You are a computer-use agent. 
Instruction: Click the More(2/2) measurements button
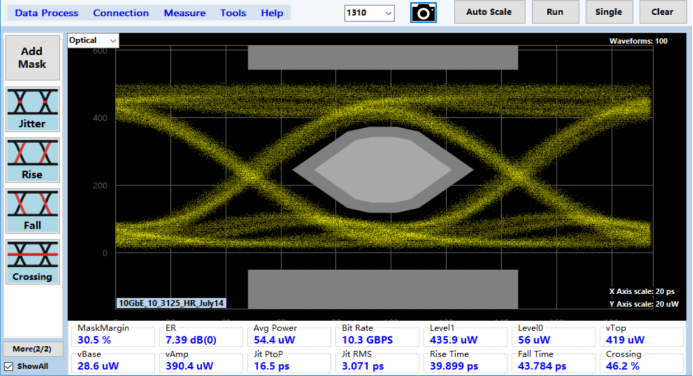32,349
